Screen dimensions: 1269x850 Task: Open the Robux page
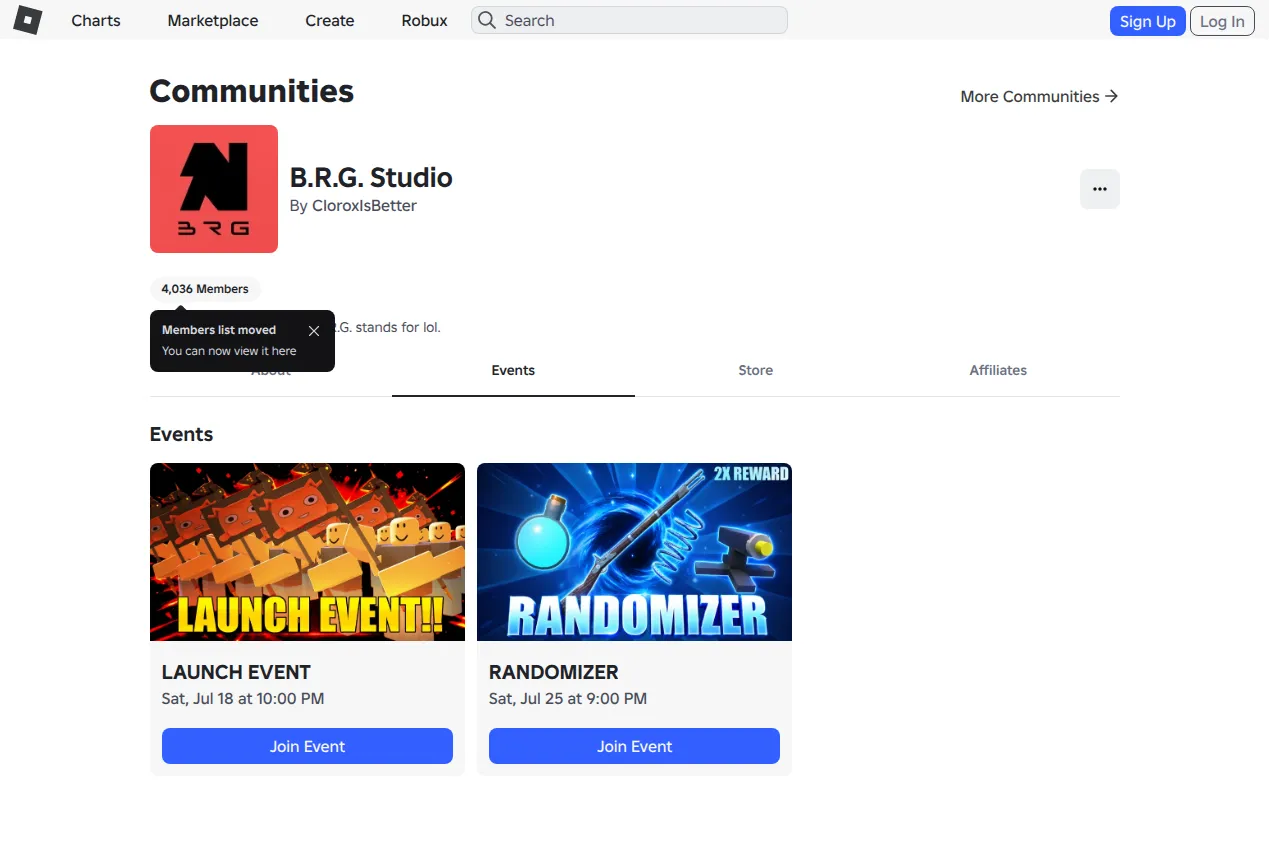(x=425, y=20)
